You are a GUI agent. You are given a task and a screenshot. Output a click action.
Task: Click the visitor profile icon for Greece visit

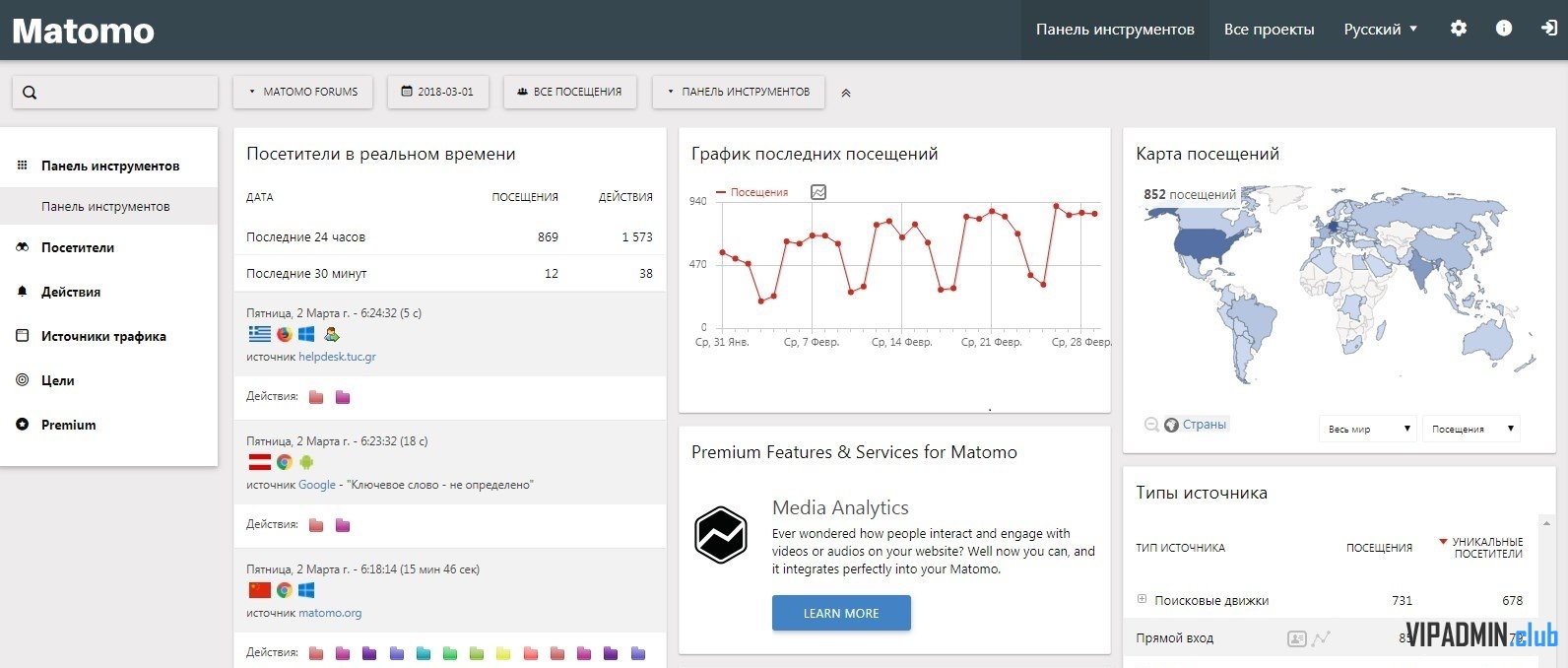pos(332,334)
